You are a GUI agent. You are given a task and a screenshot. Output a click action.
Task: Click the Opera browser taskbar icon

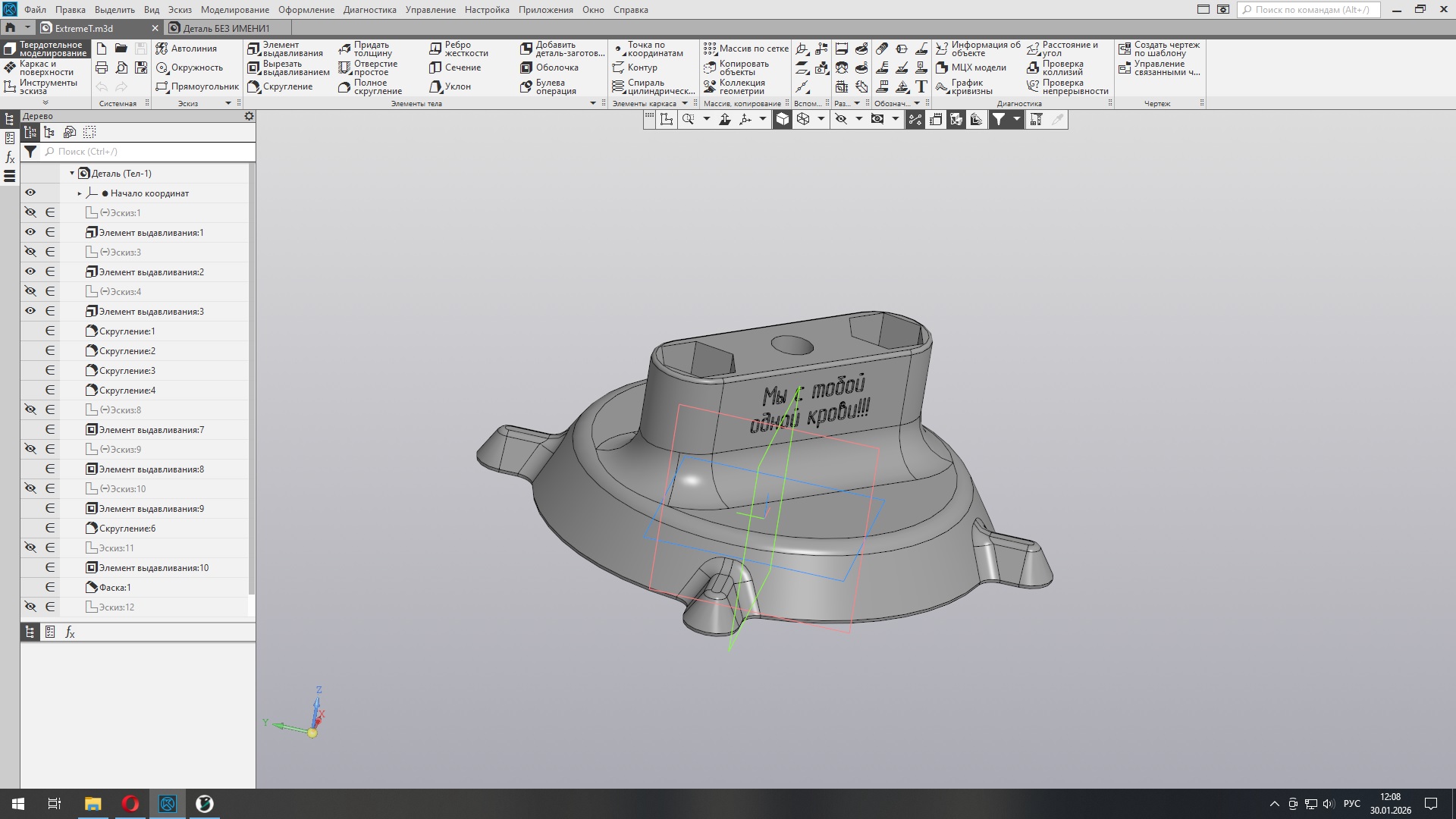130,804
